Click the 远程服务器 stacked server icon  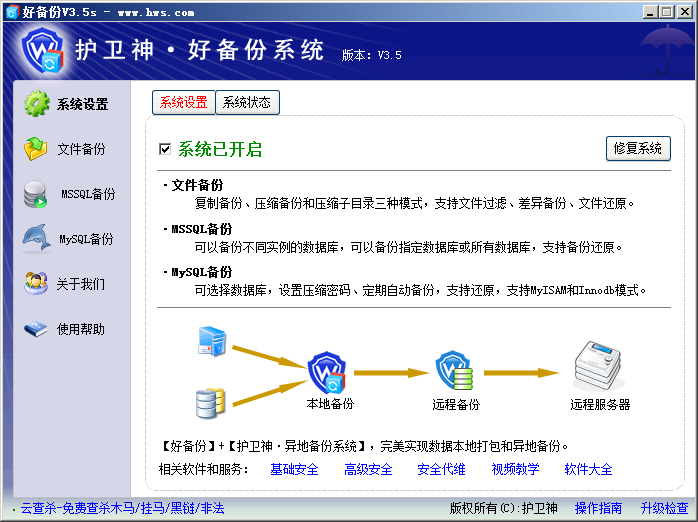click(x=598, y=366)
